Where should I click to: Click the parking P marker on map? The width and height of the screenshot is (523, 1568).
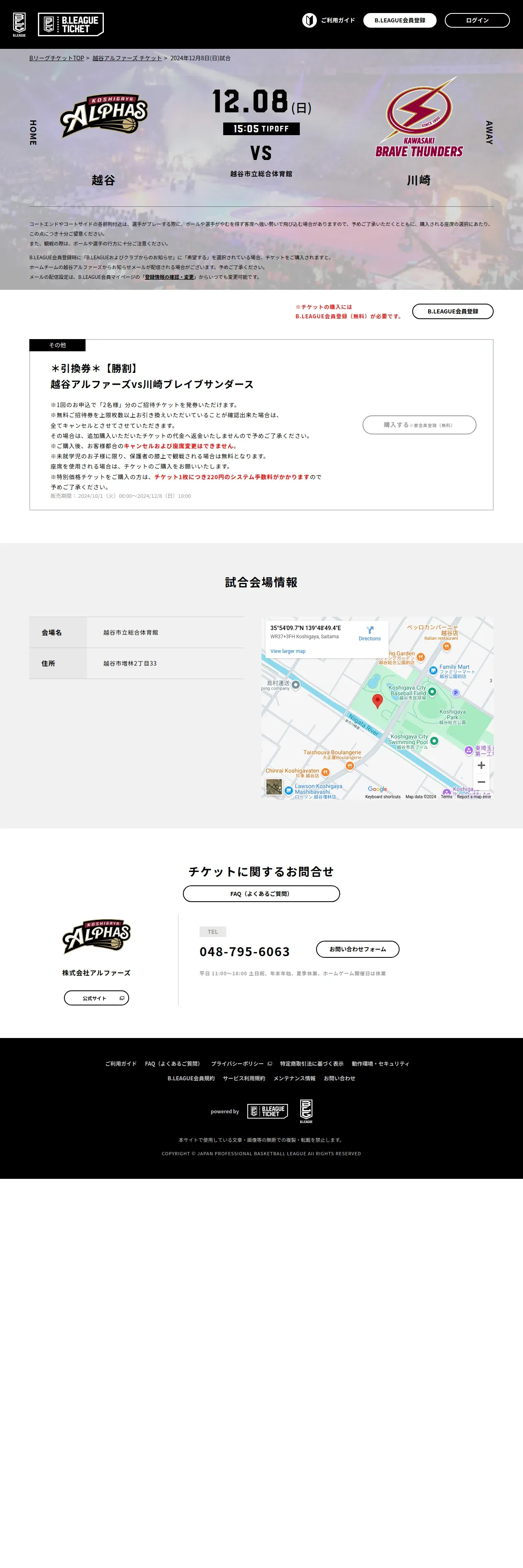pos(455,693)
